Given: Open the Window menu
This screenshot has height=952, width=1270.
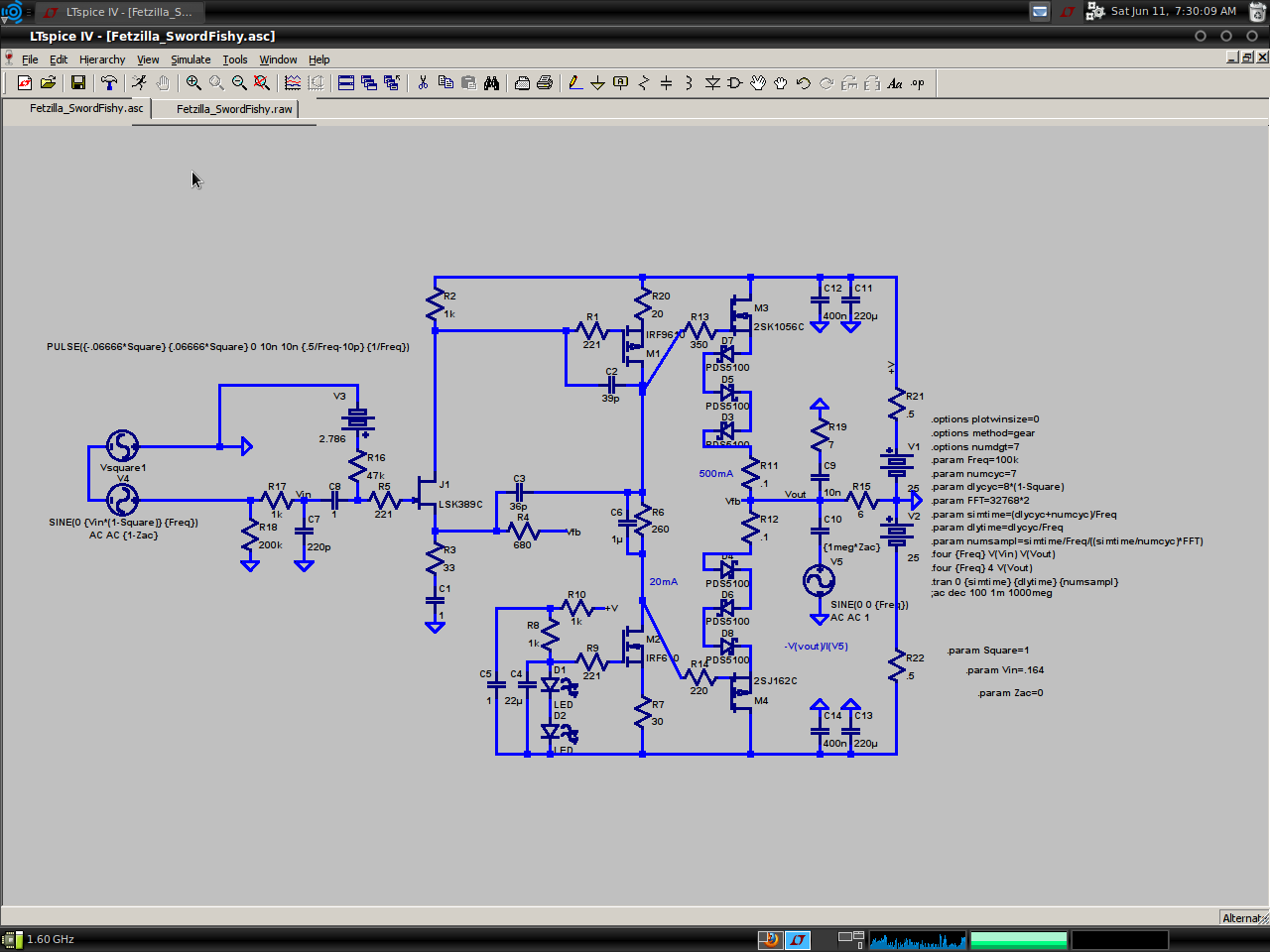Looking at the screenshot, I should point(278,59).
